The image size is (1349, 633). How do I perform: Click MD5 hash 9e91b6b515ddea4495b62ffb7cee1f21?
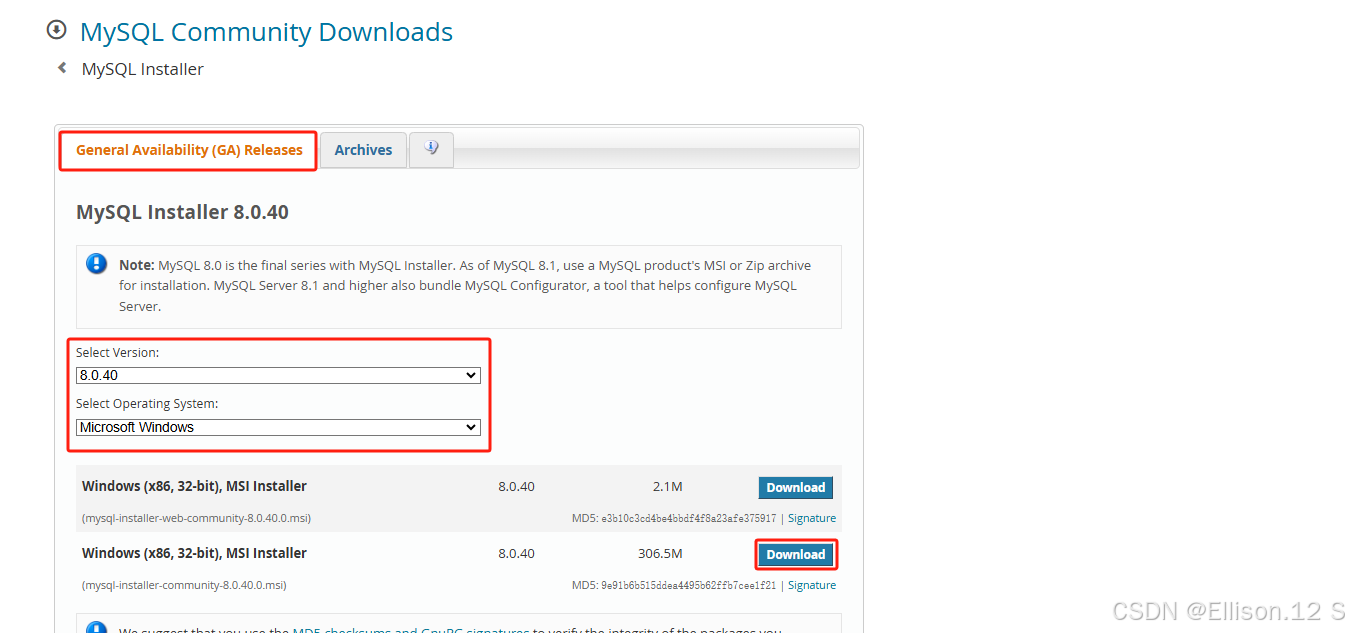coord(688,586)
